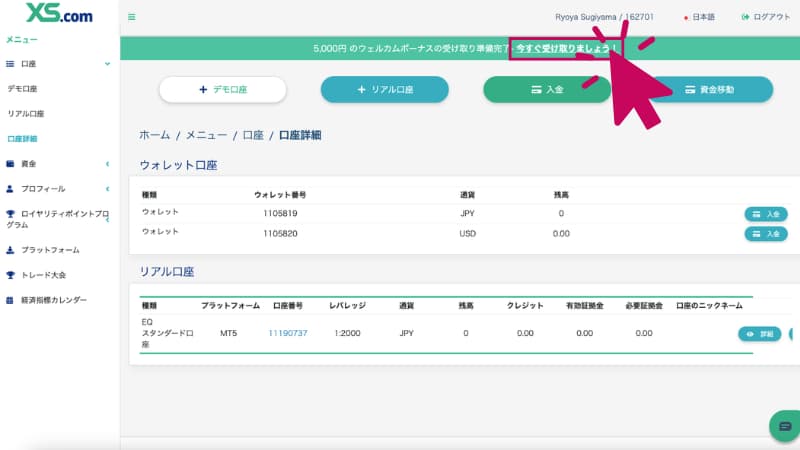Open リアル口座 in the sidebar
This screenshot has width=800, height=450.
coord(26,114)
